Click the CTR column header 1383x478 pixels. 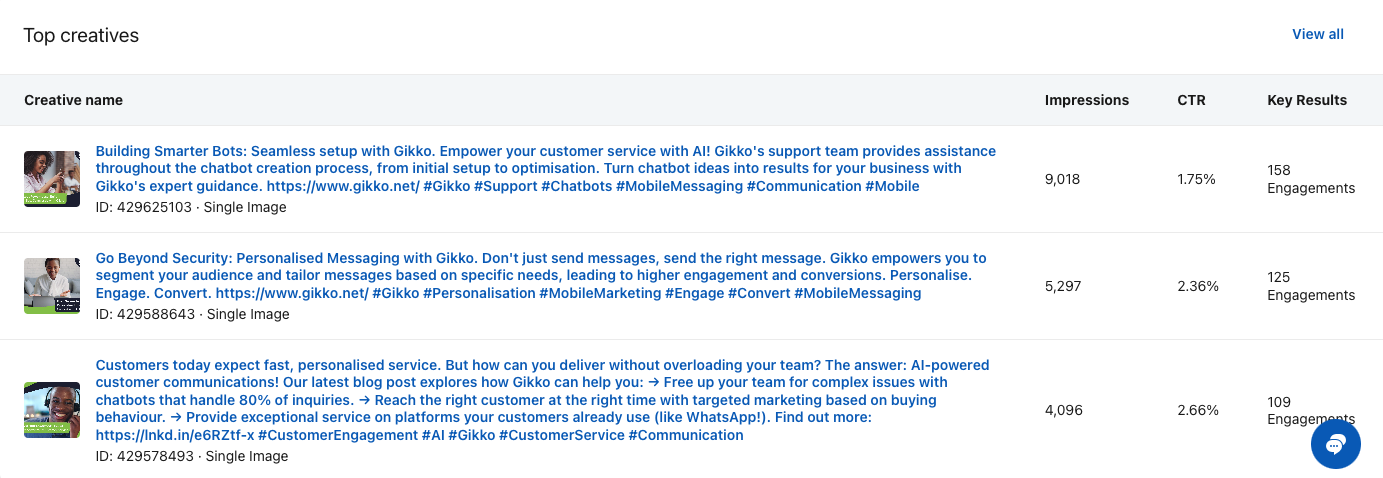[1191, 100]
